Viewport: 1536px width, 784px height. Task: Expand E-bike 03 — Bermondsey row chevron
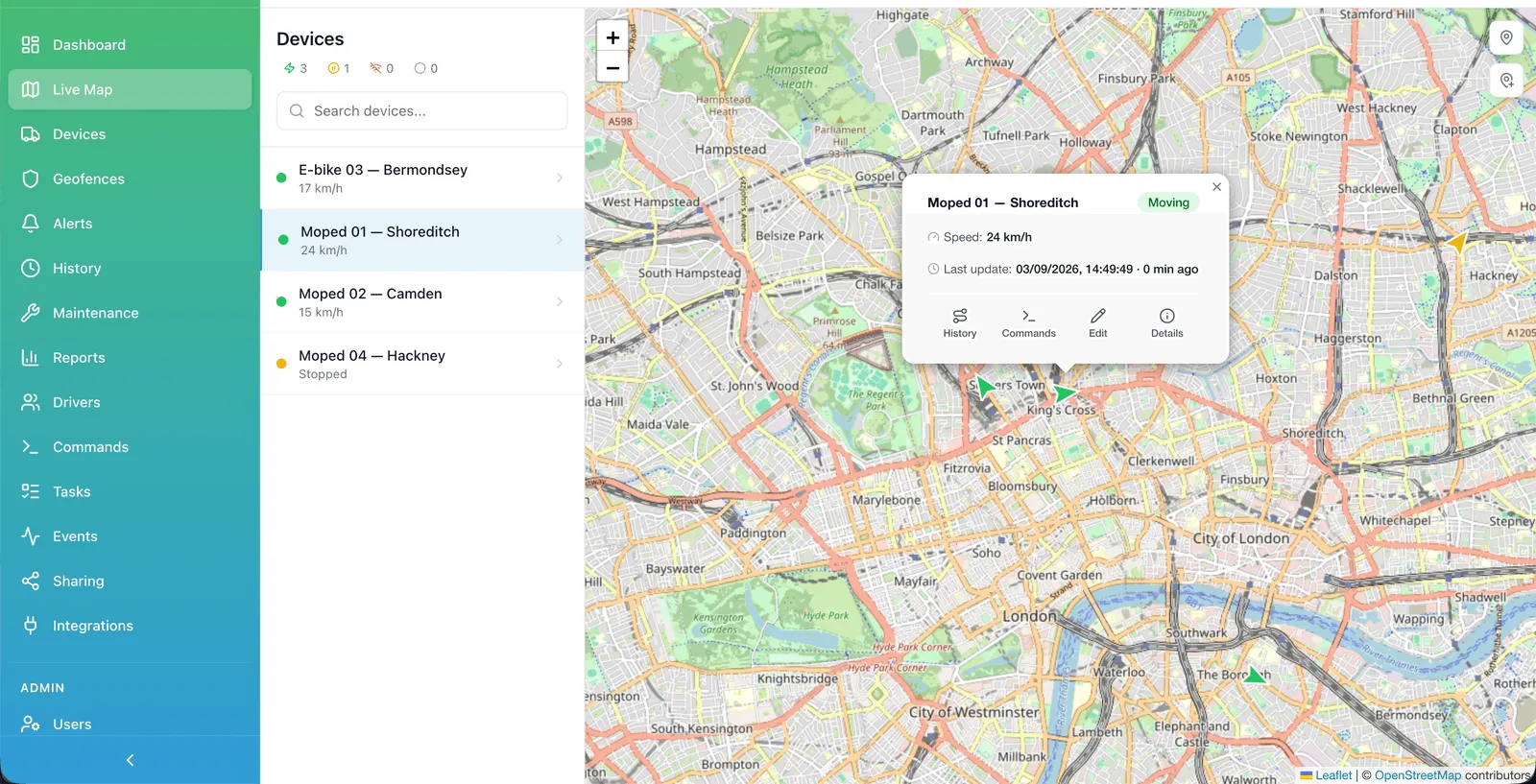(x=560, y=178)
